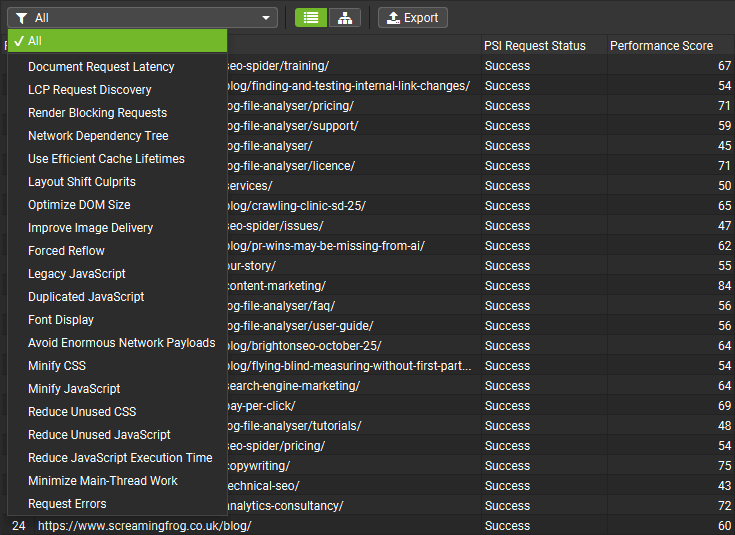735x535 pixels.
Task: Switch to tree hierarchy view icon
Action: [x=345, y=18]
